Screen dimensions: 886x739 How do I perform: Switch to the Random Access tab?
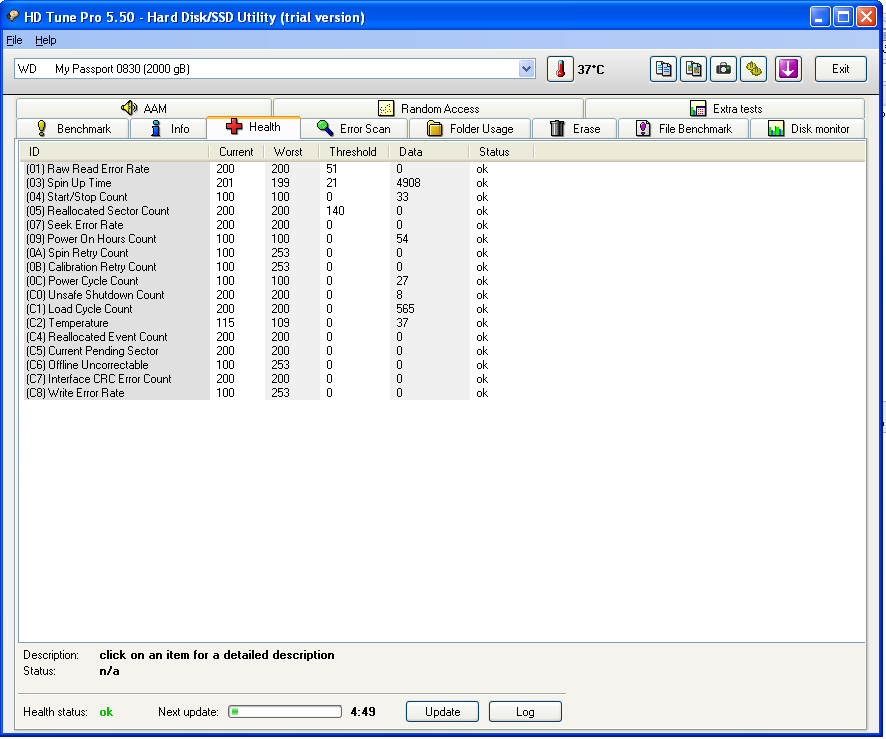tap(428, 108)
